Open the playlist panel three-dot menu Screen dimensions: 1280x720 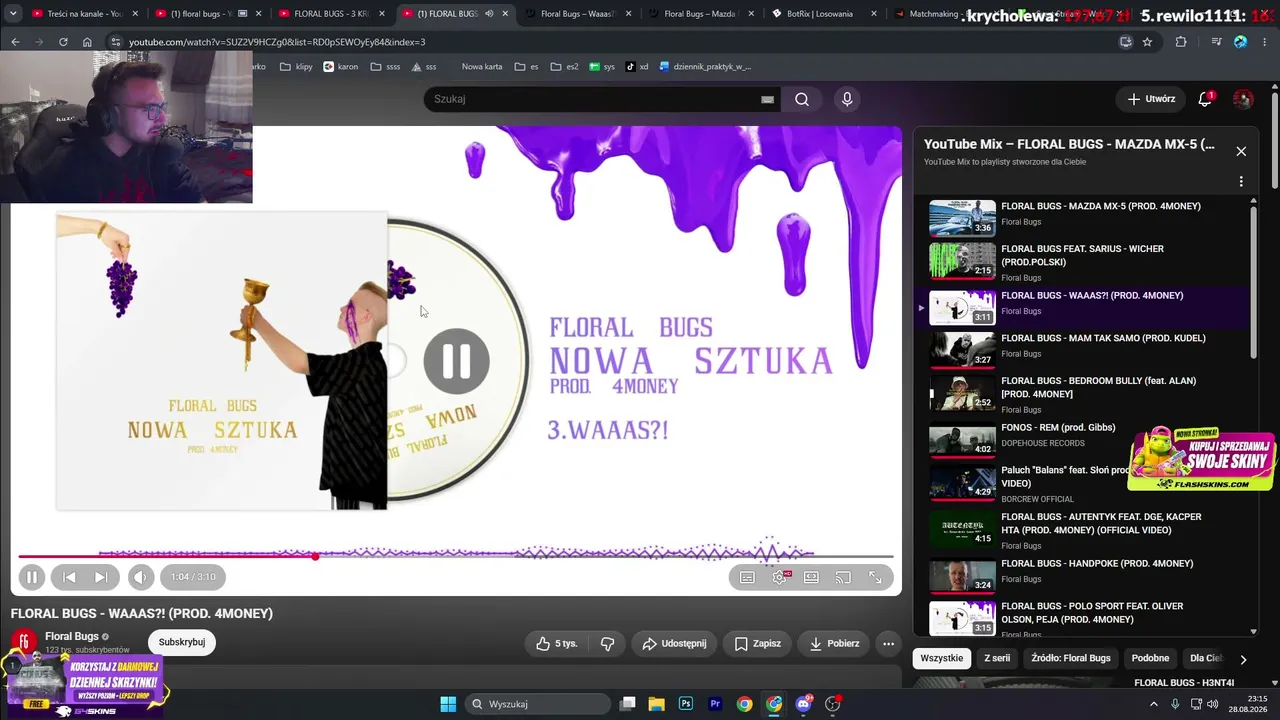click(1241, 182)
